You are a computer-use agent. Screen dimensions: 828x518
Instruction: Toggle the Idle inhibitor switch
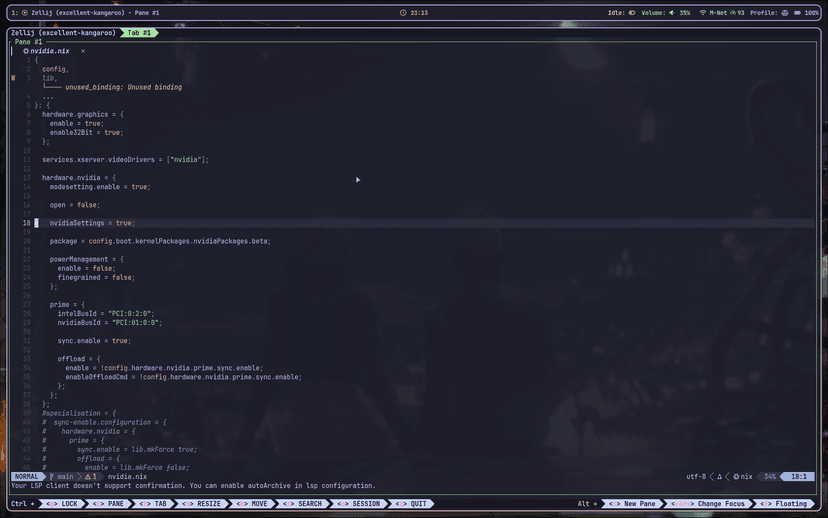coord(632,13)
